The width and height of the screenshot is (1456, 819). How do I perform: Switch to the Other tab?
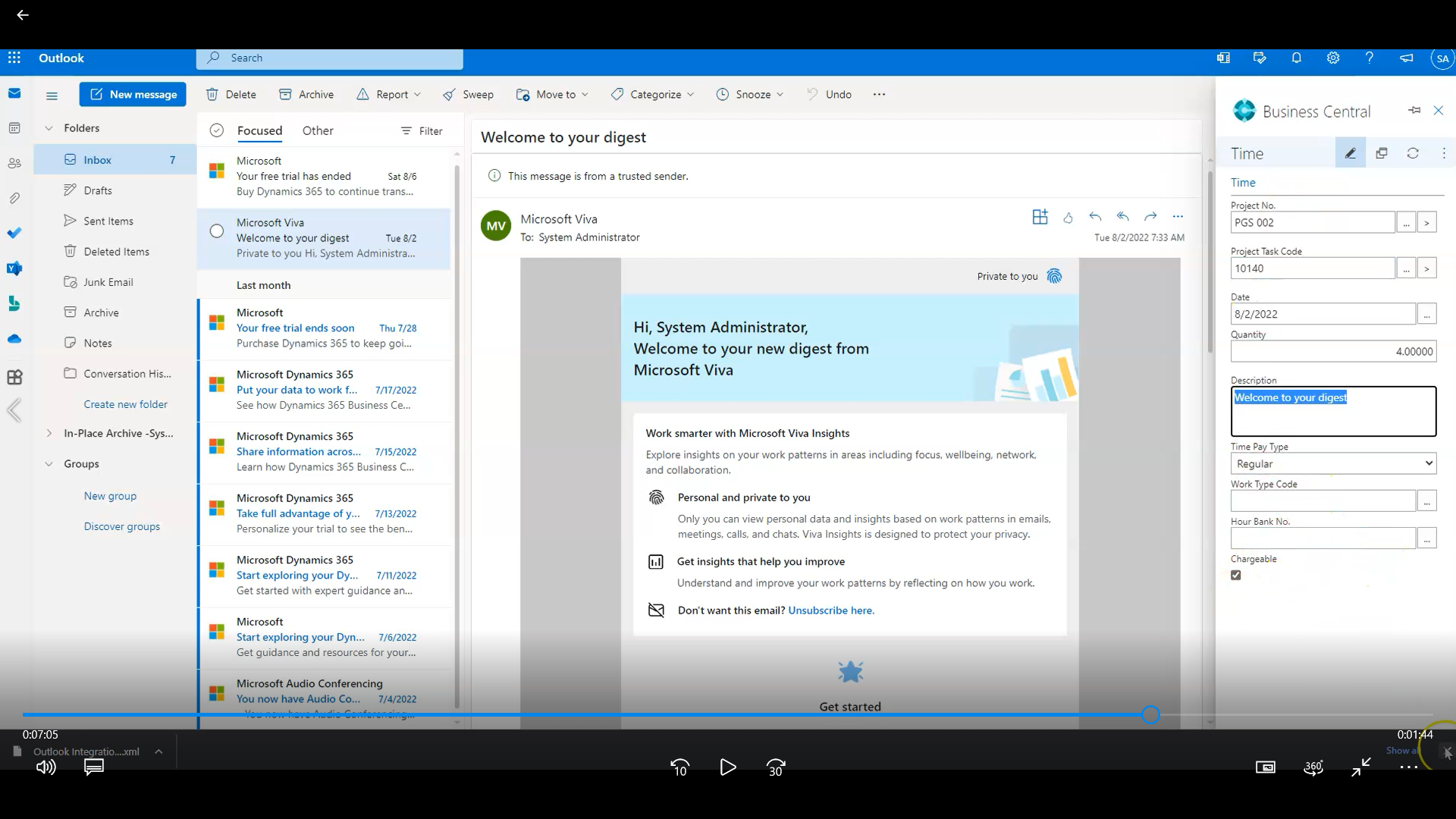tap(318, 130)
